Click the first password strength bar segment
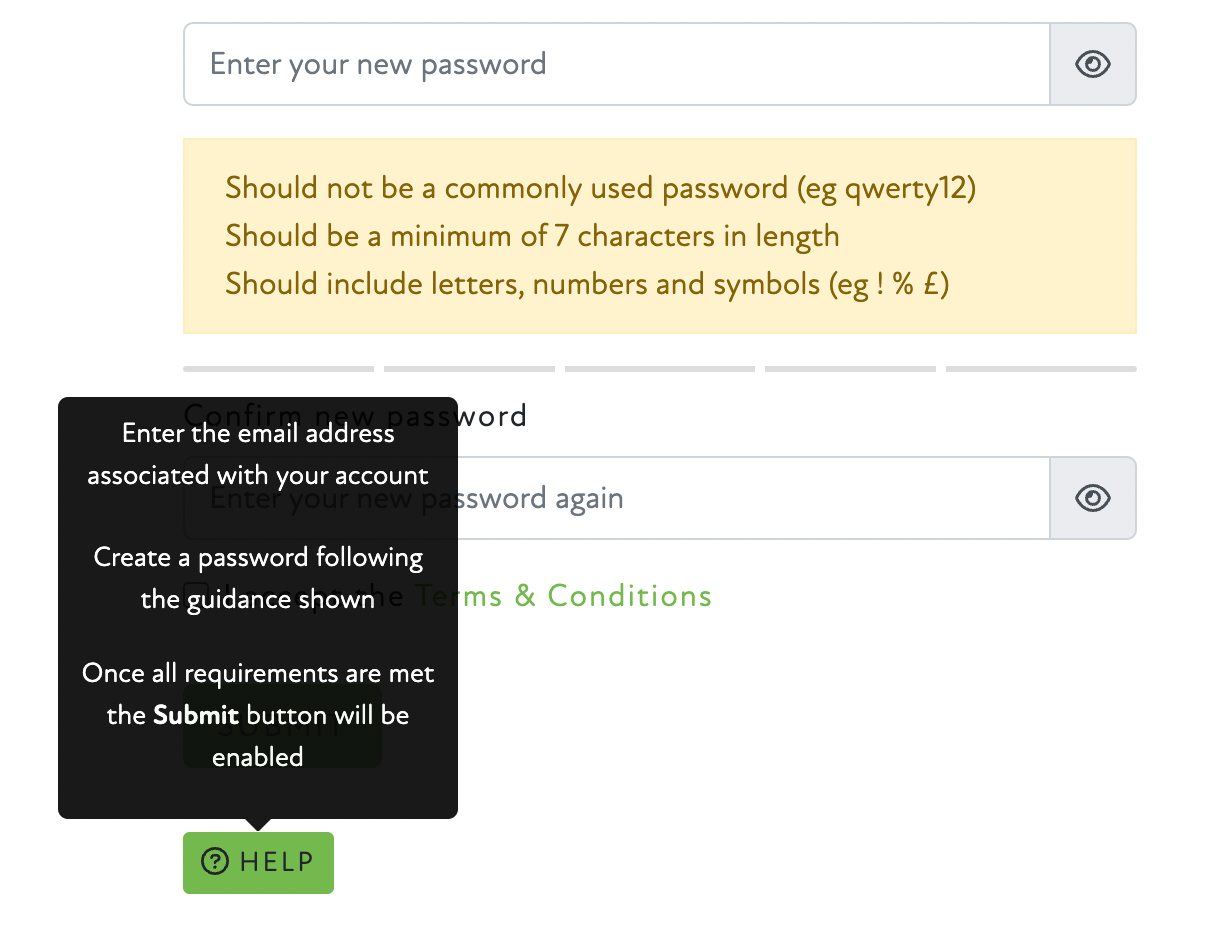 point(278,369)
